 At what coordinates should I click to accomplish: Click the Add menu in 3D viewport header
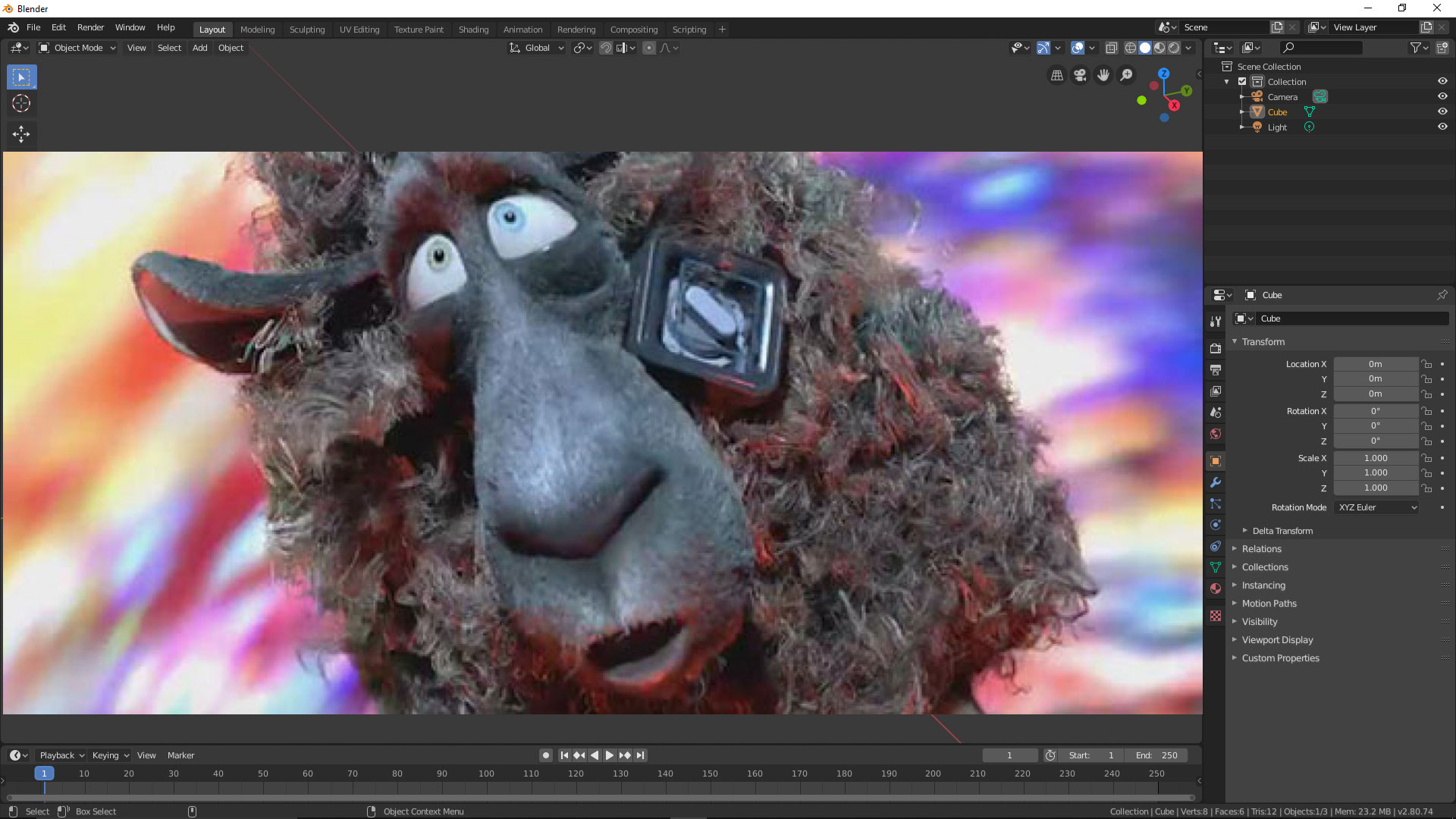(200, 47)
